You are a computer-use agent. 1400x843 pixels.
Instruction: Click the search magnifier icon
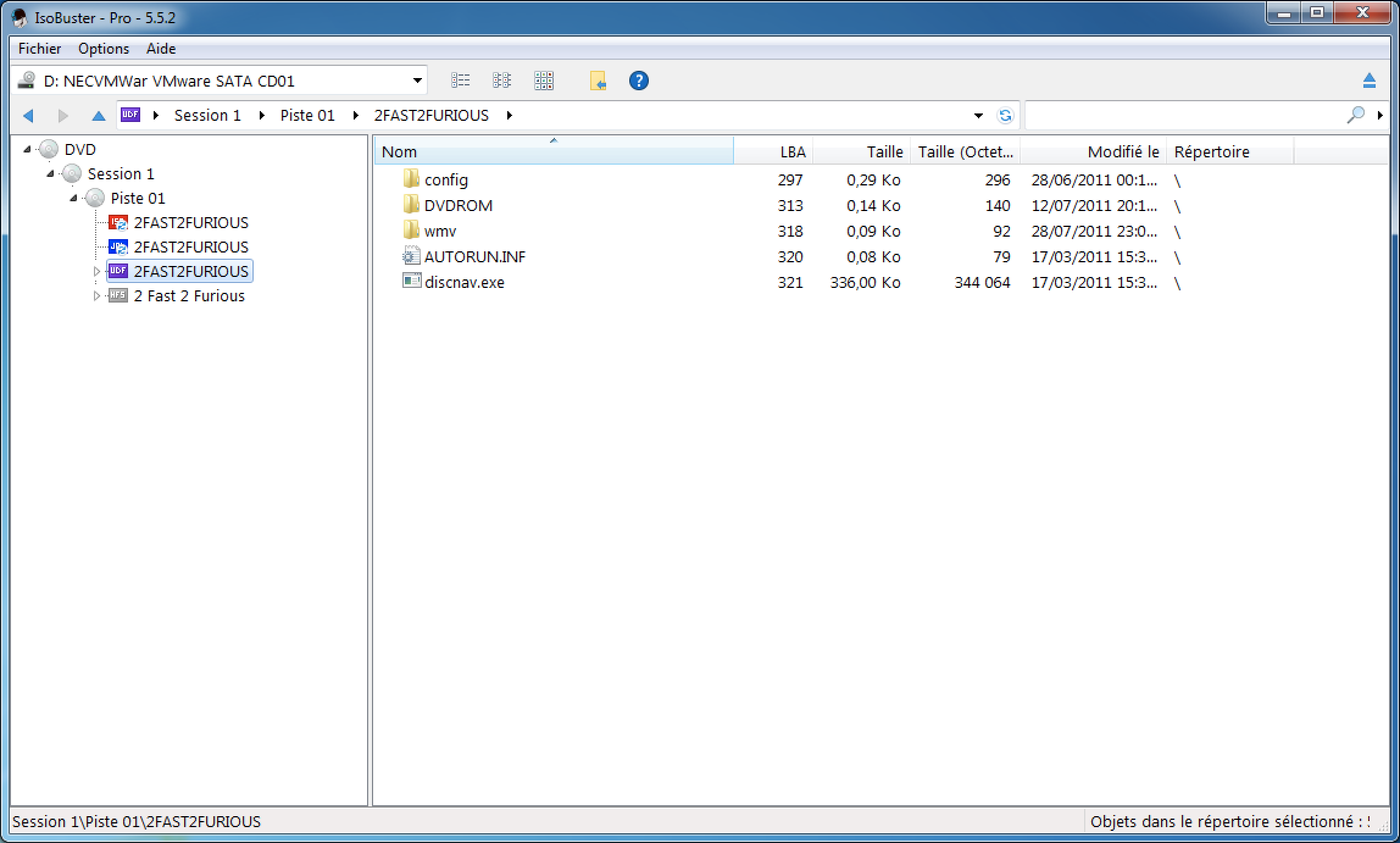click(x=1355, y=115)
